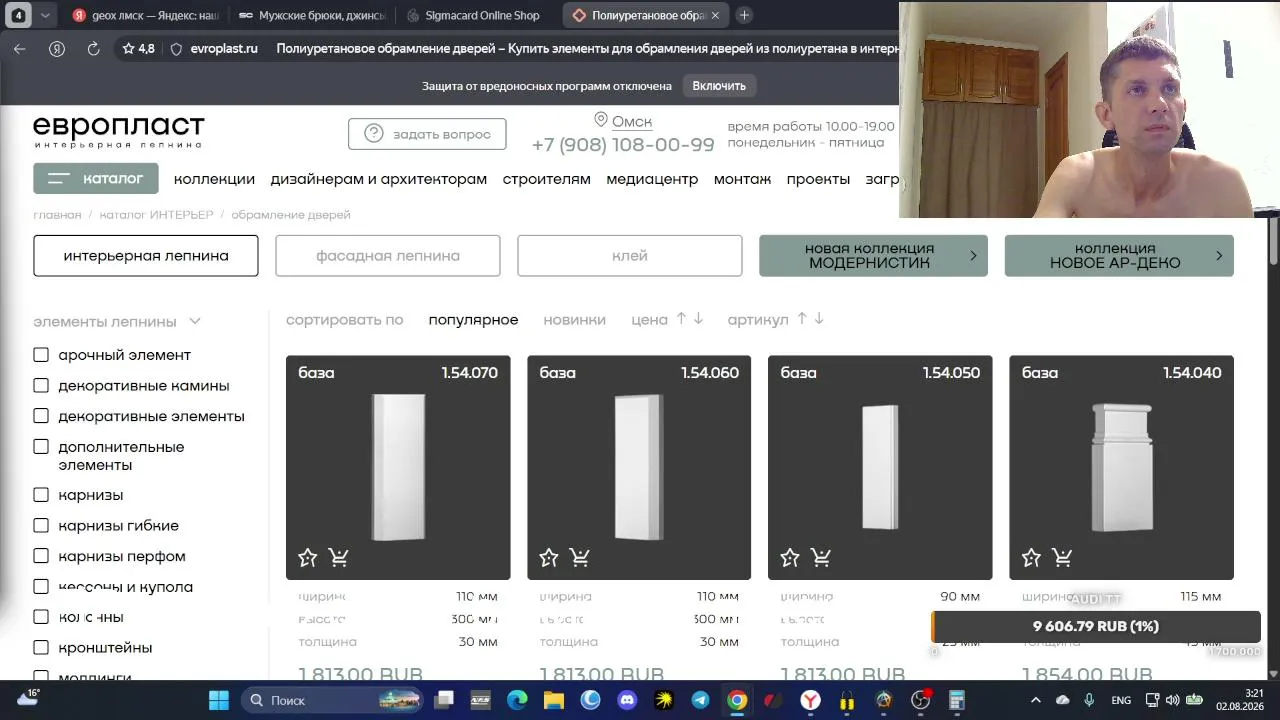The image size is (1280, 720).
Task: Open the новая коллекция МОДЕРНИСТИК banner
Action: click(x=873, y=256)
